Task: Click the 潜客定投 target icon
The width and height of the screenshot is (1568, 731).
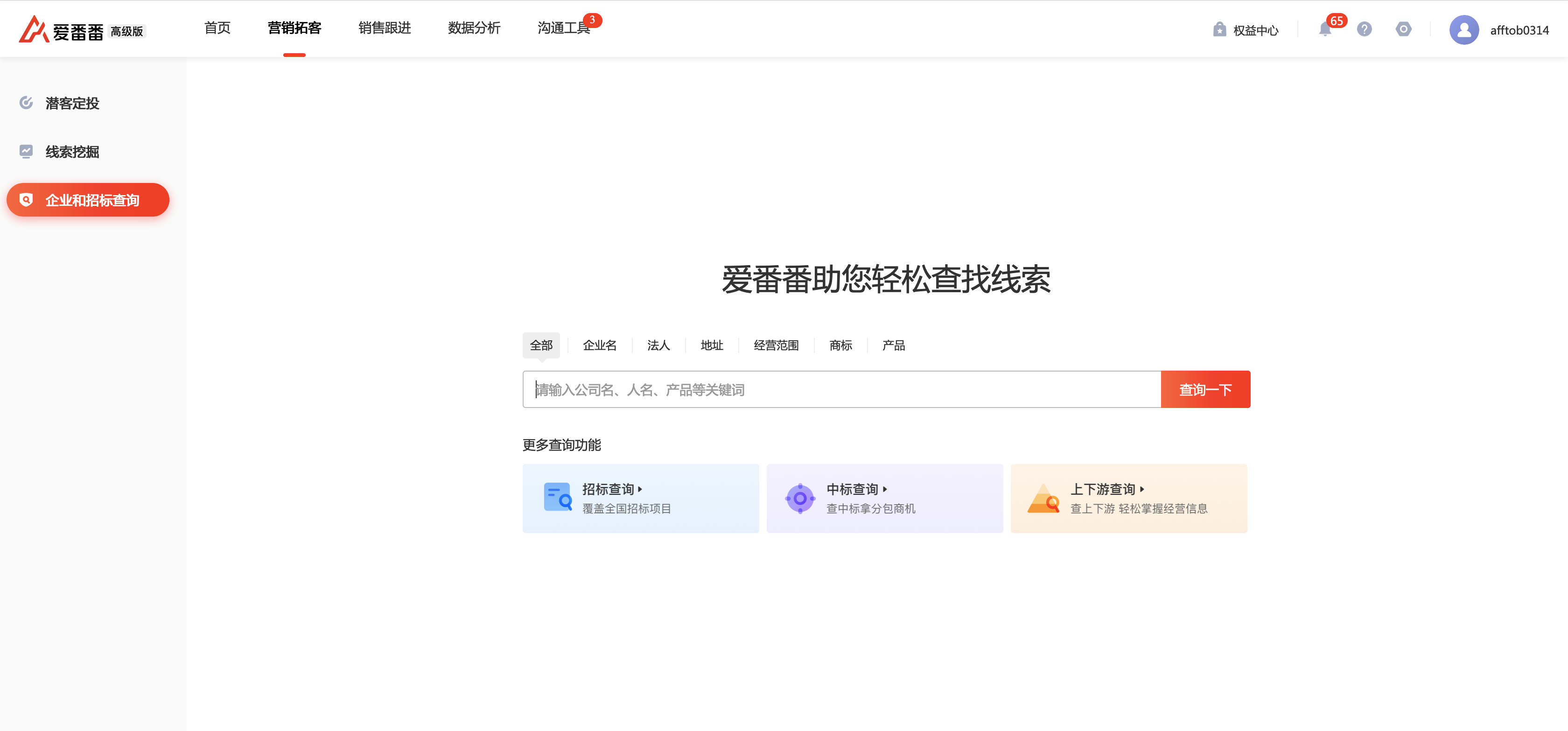Action: click(x=26, y=103)
